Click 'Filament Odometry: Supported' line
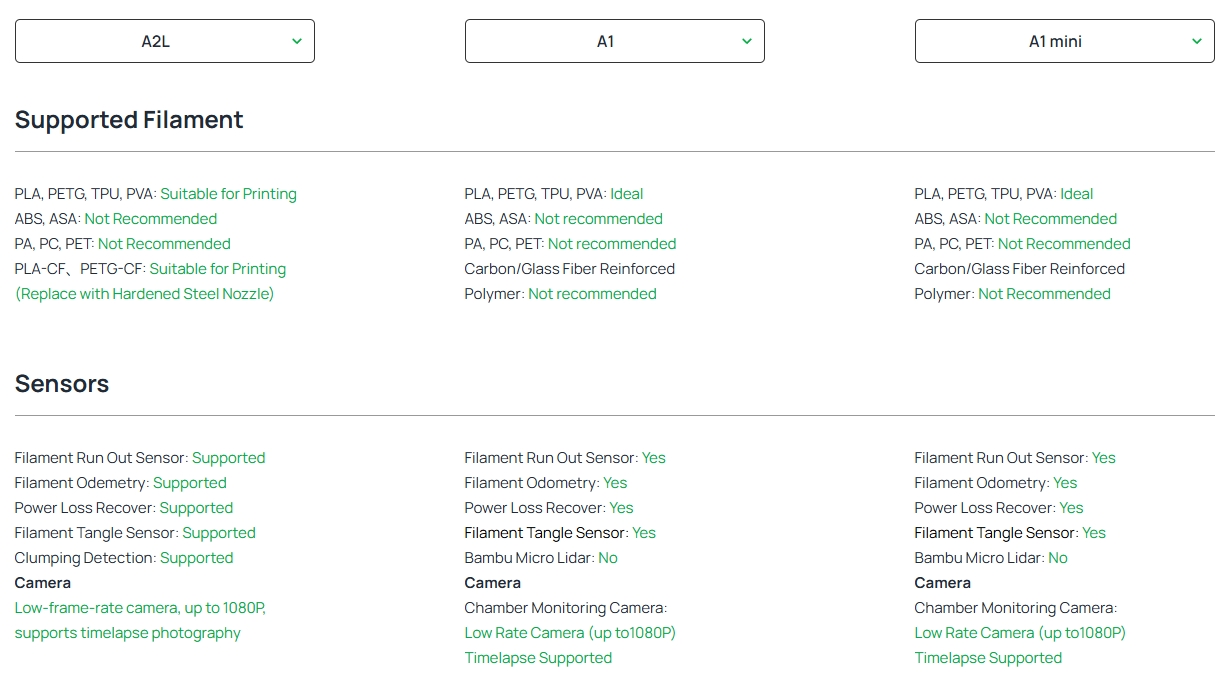 (121, 483)
